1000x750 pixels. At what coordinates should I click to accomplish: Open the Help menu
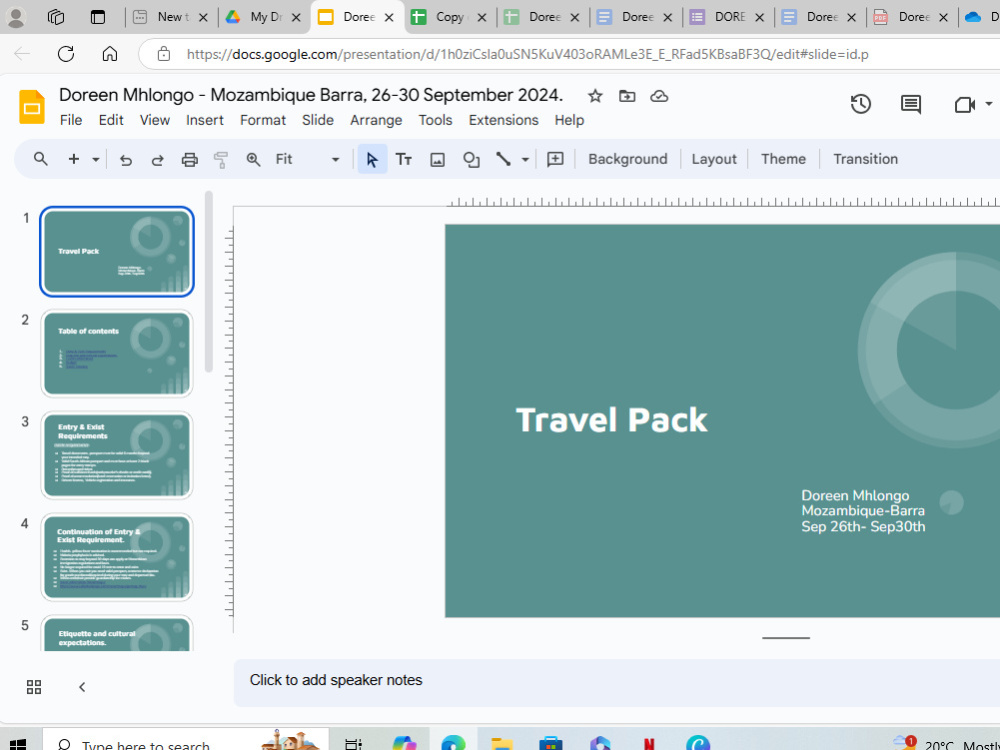pyautogui.click(x=570, y=120)
